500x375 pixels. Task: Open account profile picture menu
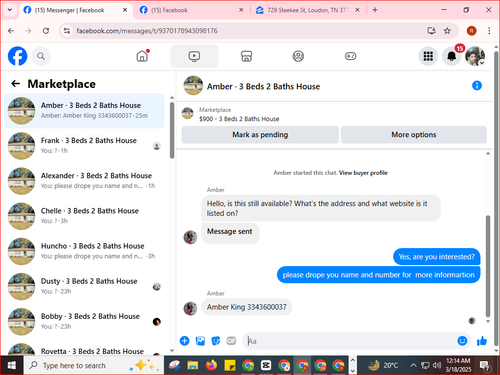pyautogui.click(x=475, y=56)
